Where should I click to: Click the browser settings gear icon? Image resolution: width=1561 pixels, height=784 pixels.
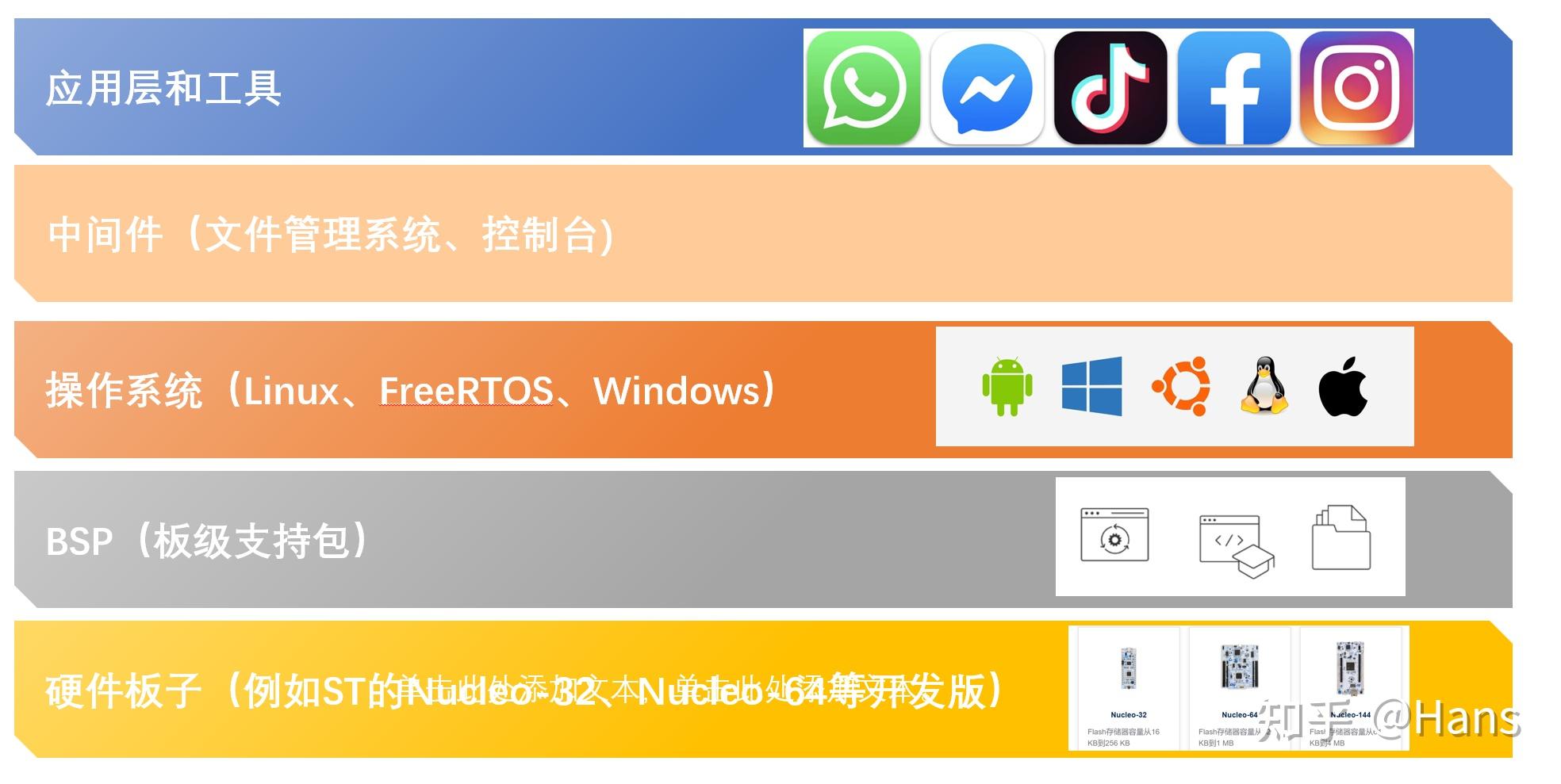pyautogui.click(x=1114, y=535)
